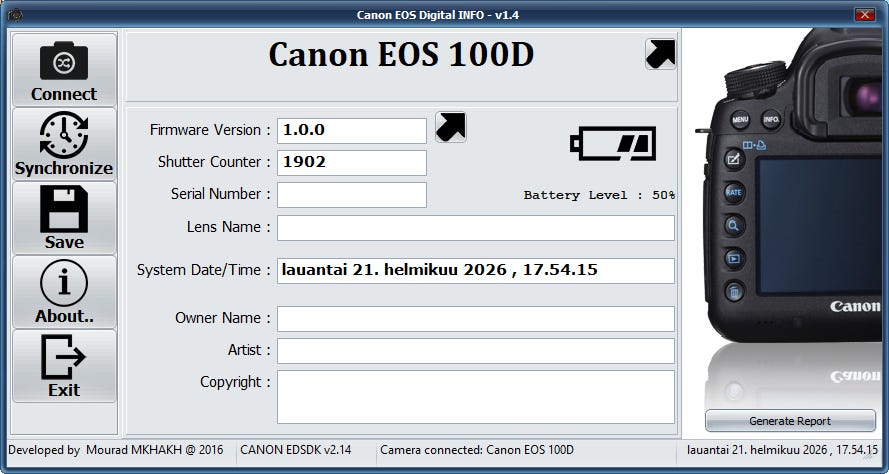889x474 pixels.
Task: Focus the Serial Number field
Action: click(x=352, y=194)
